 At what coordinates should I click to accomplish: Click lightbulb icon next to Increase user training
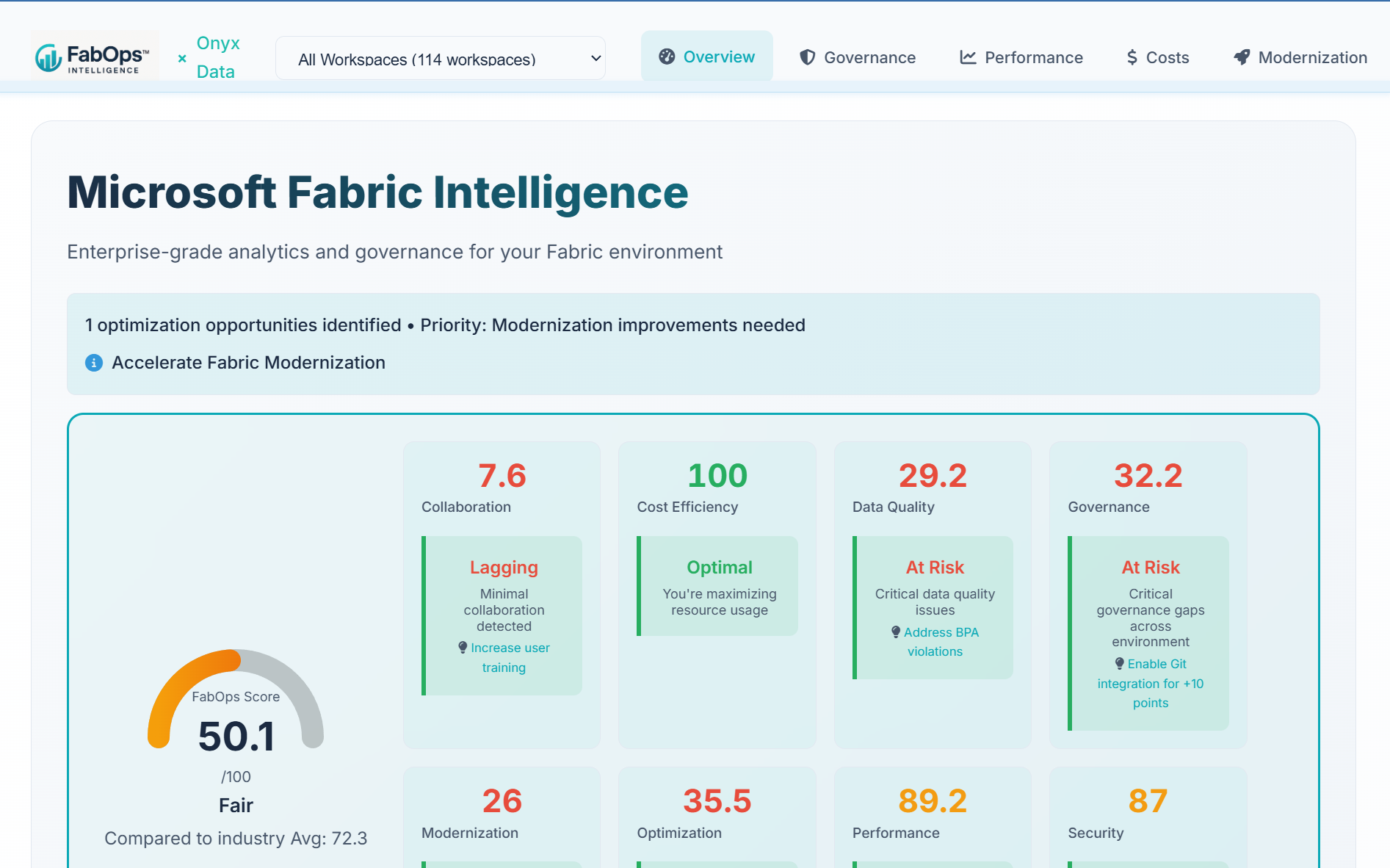tap(463, 648)
